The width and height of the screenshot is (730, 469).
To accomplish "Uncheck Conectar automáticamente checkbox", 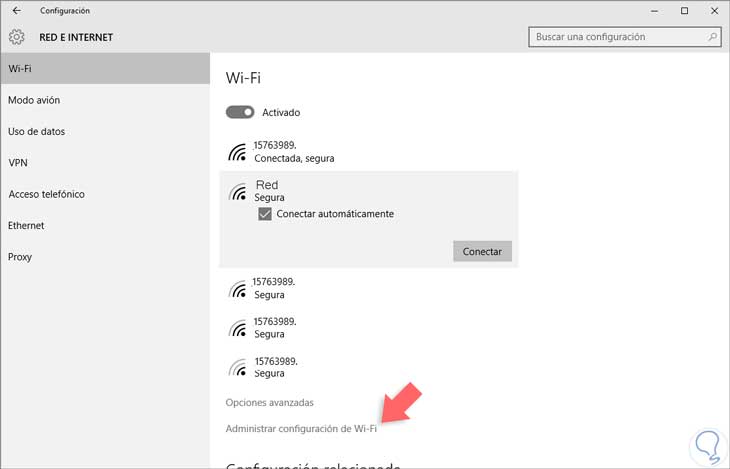I will 265,214.
